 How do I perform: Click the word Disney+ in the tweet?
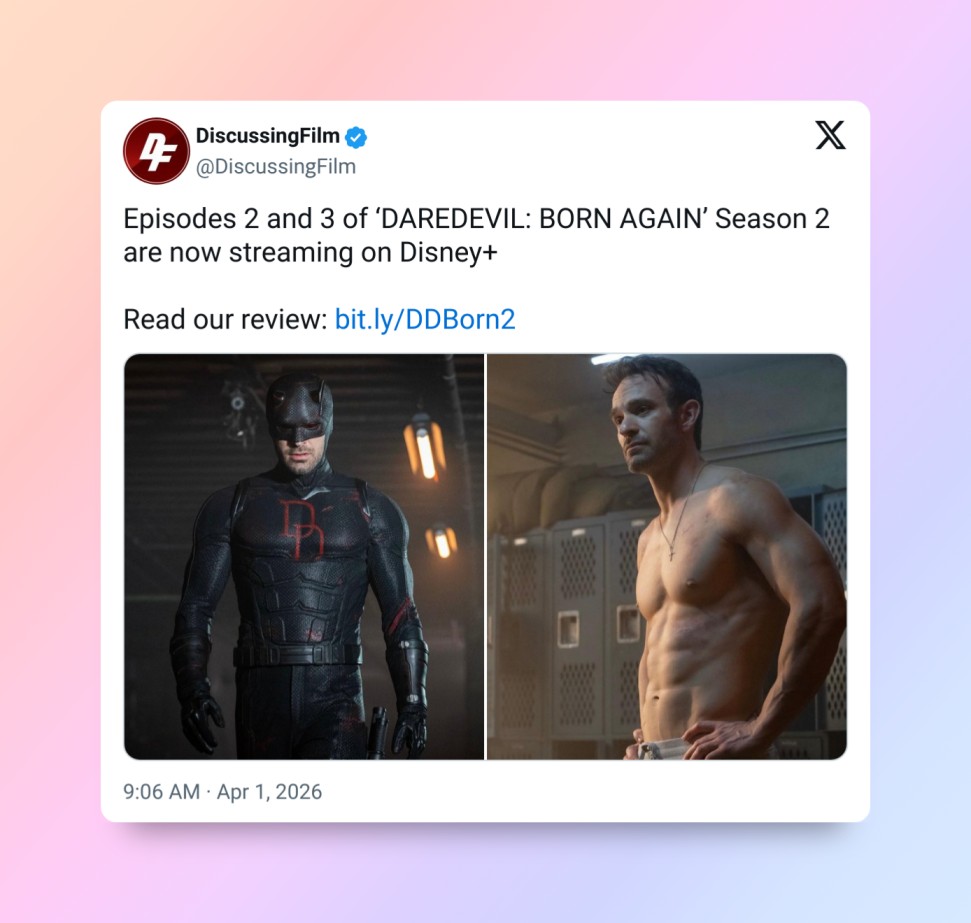(448, 252)
